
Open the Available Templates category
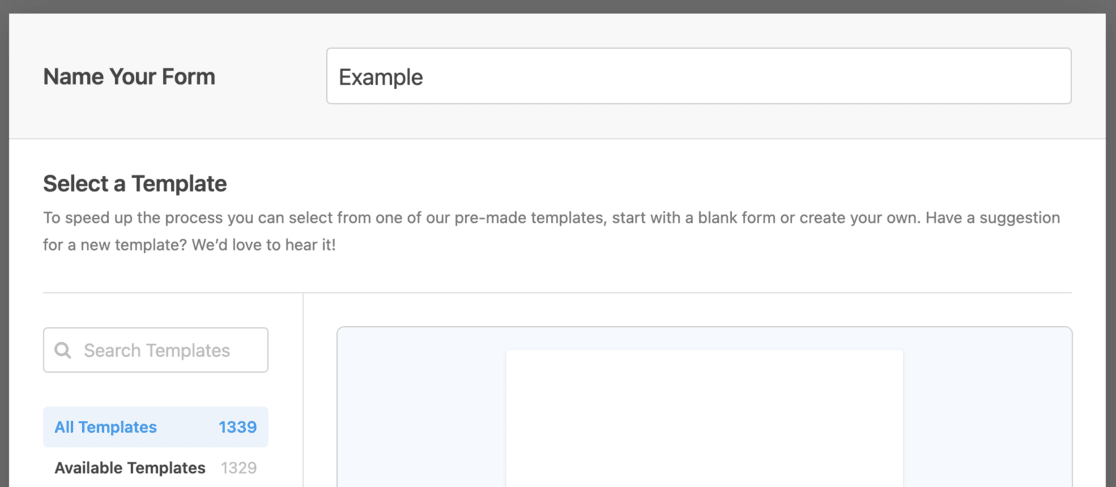click(130, 468)
